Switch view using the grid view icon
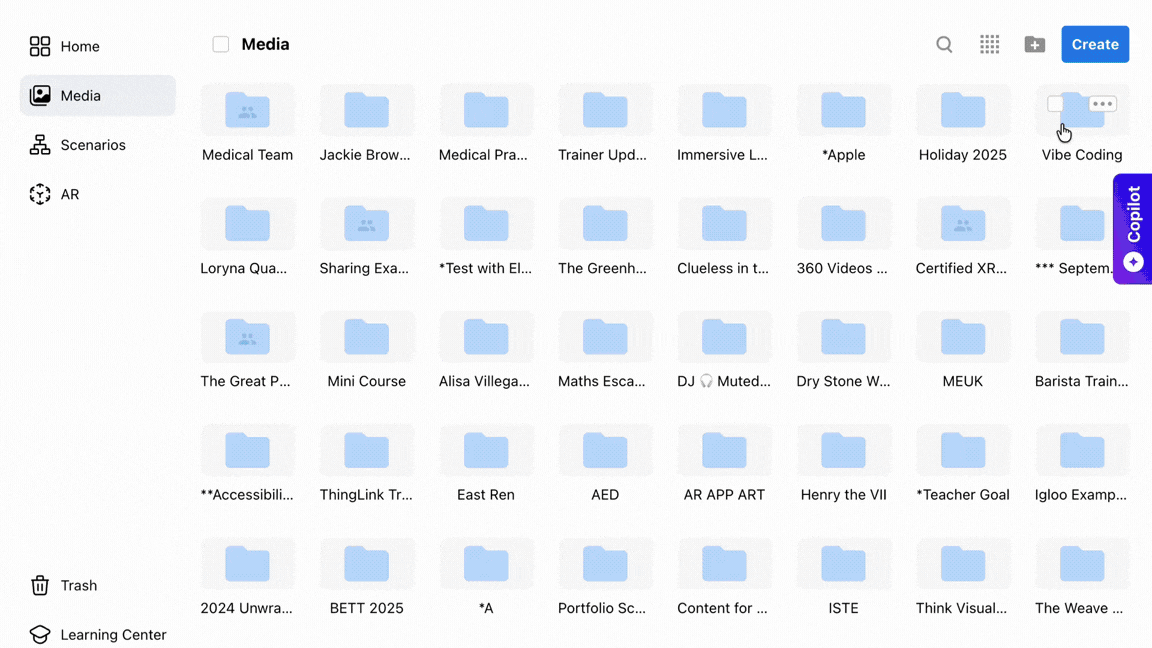The image size is (1152, 648). coord(990,45)
